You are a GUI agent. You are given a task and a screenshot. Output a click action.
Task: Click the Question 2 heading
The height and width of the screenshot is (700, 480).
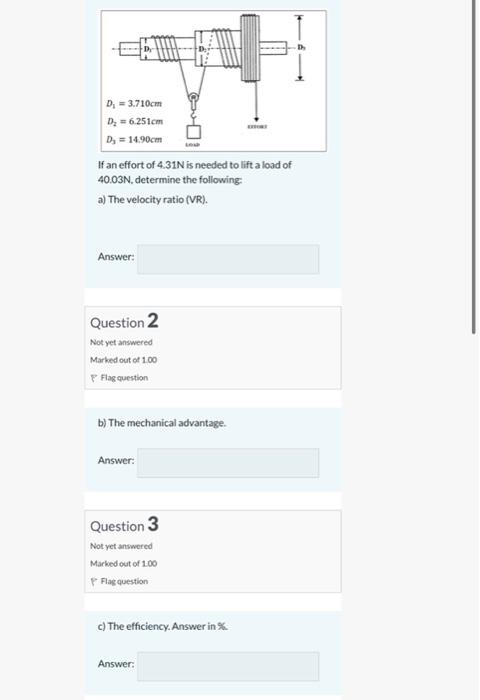(124, 321)
